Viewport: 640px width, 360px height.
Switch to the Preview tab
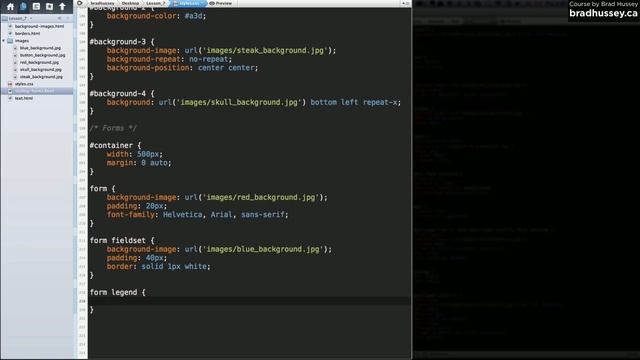(x=221, y=3)
